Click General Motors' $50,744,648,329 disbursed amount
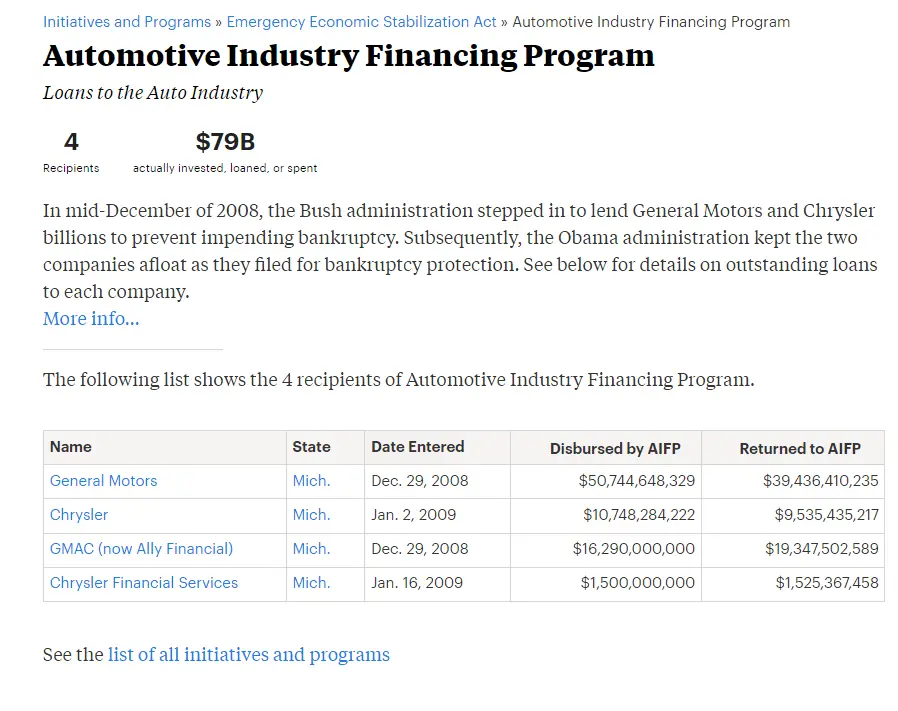Viewport: 898px width, 711px height. coord(636,481)
